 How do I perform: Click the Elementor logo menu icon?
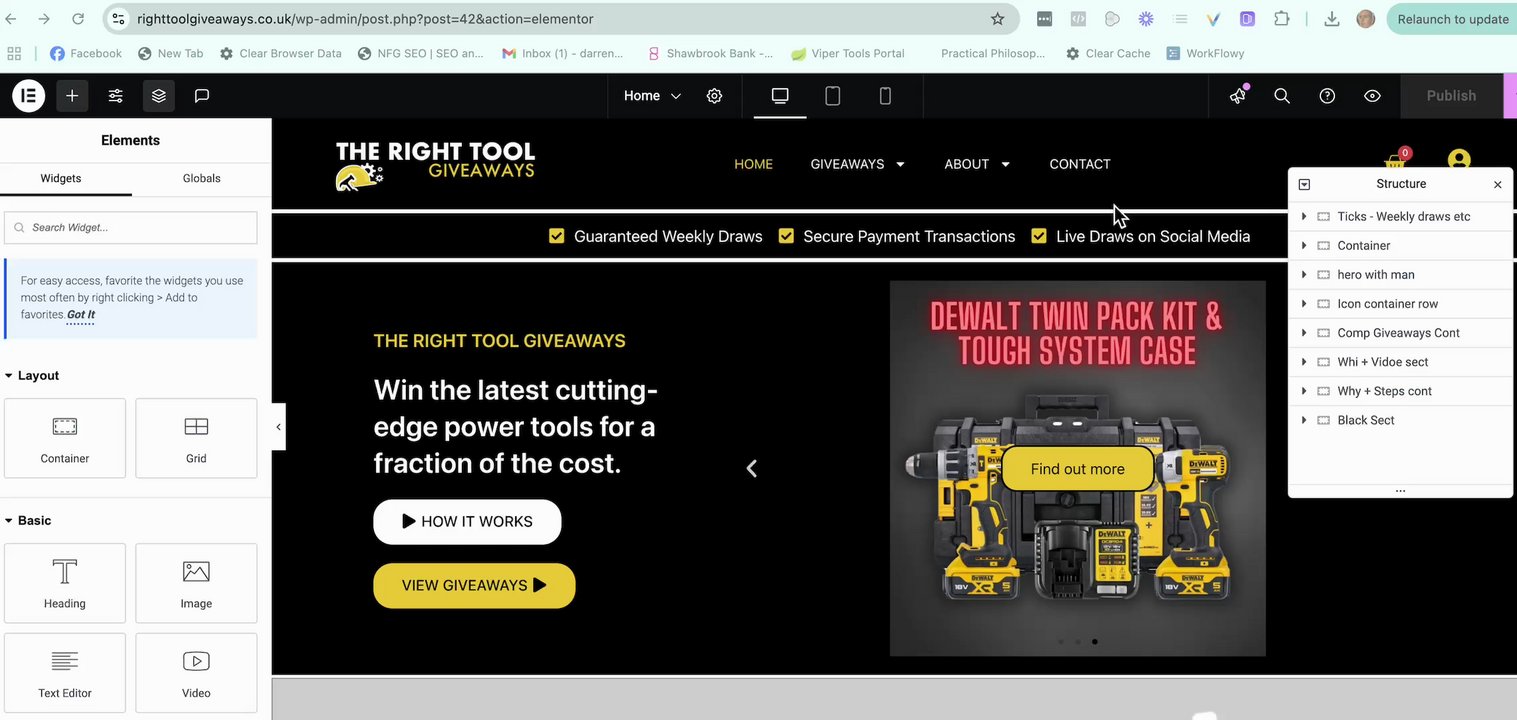tap(29, 95)
